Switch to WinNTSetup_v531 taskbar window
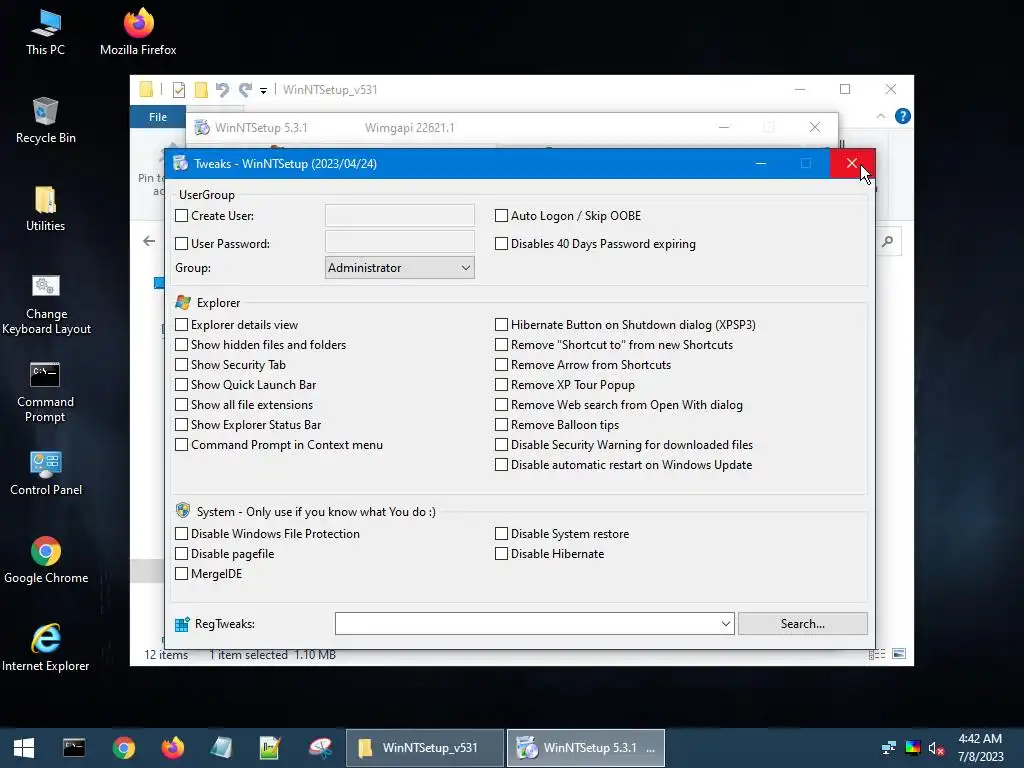 pyautogui.click(x=425, y=748)
